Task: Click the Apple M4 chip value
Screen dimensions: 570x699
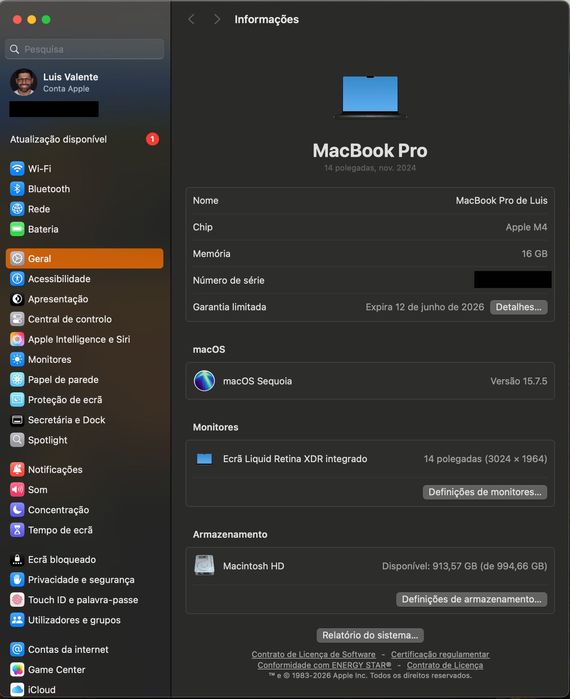Action: pyautogui.click(x=526, y=227)
